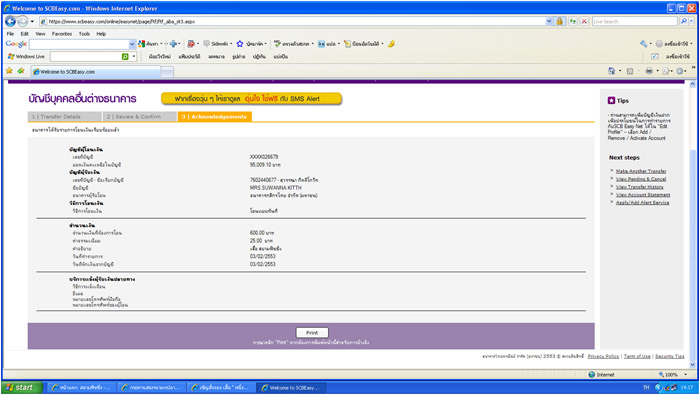700x395 pixels.
Task: Click the Home icon in command bar
Action: [x=612, y=71]
